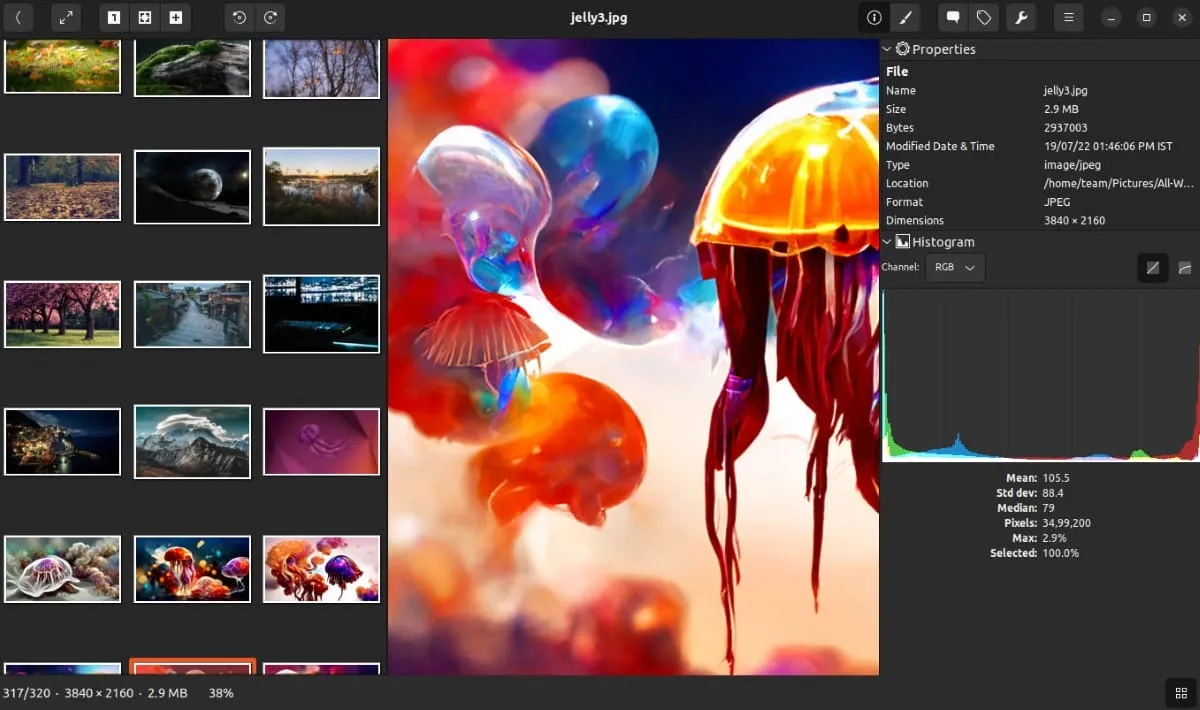Enter fullscreen mode with the arrows icon
This screenshot has width=1200, height=710.
(66, 17)
